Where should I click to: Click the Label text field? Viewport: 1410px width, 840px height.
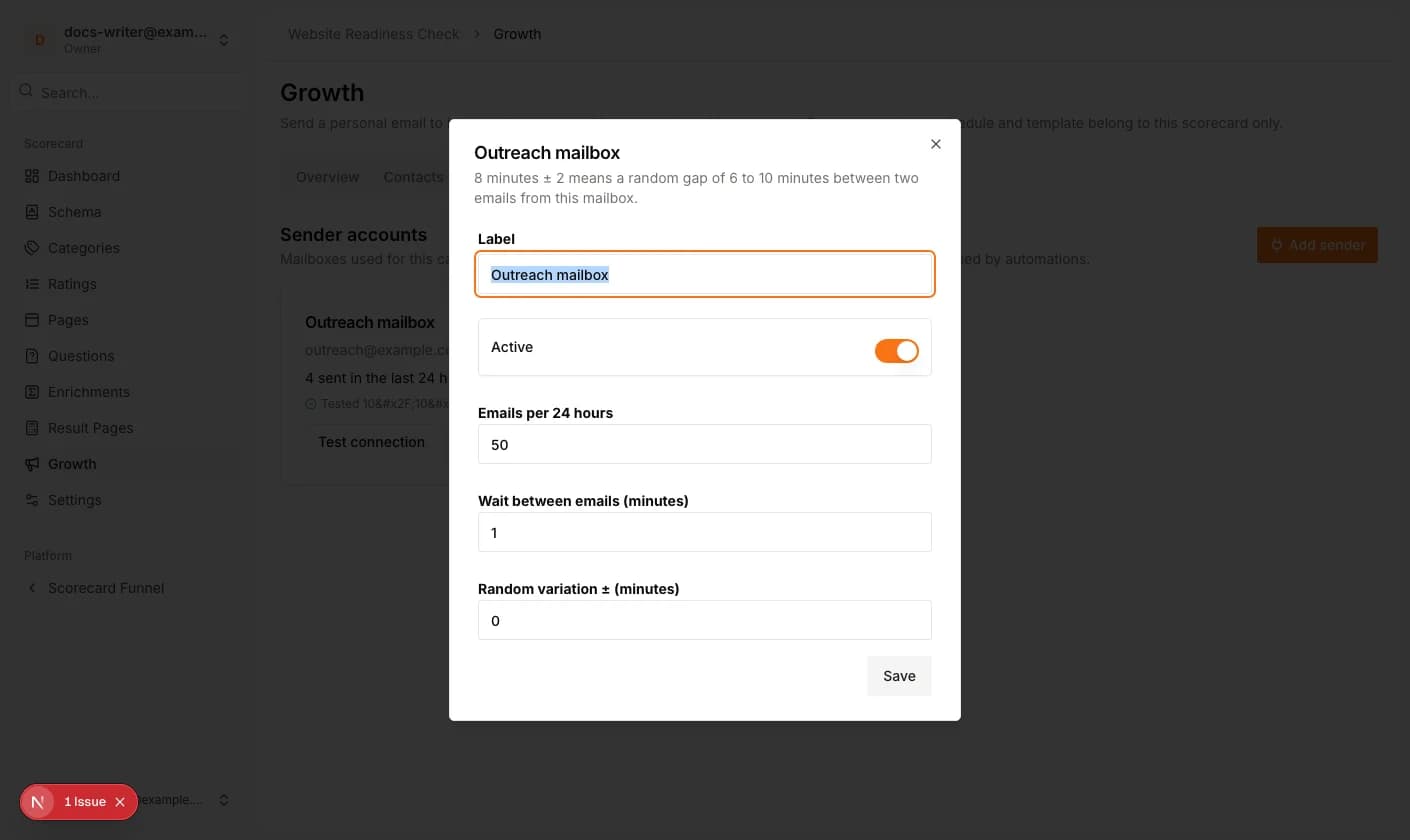705,274
